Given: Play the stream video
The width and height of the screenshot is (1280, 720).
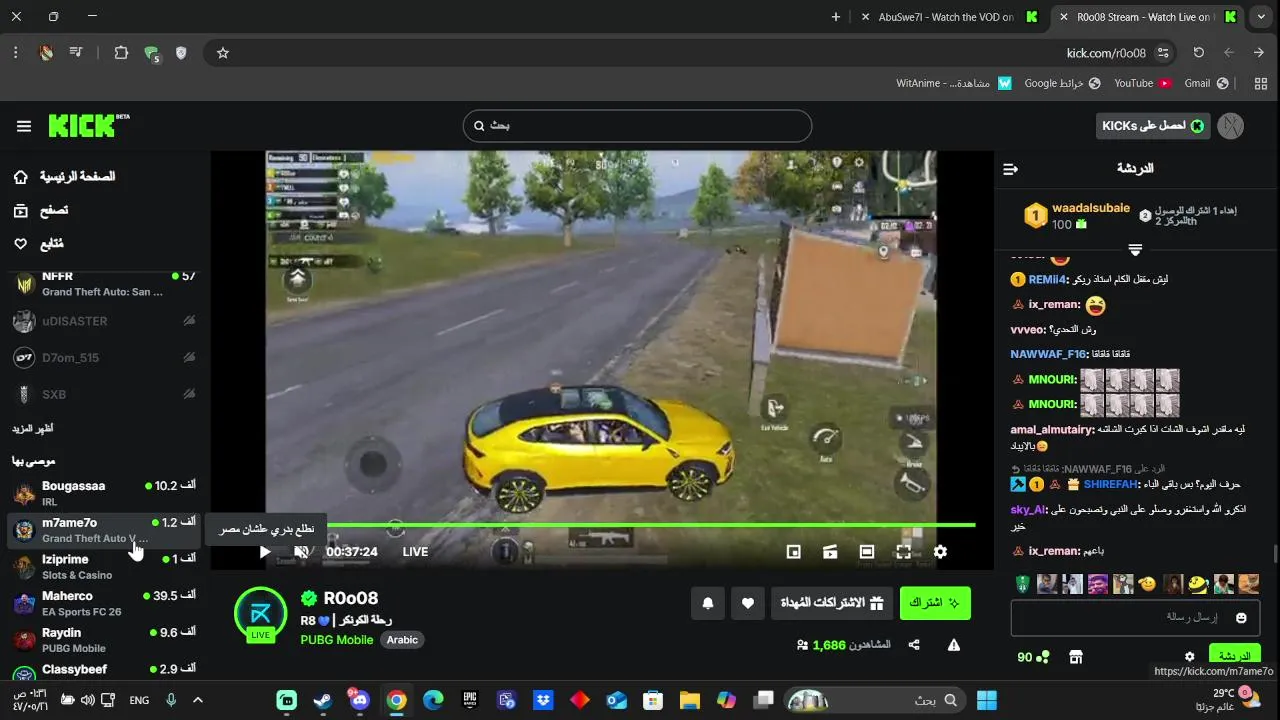Looking at the screenshot, I should [x=265, y=552].
